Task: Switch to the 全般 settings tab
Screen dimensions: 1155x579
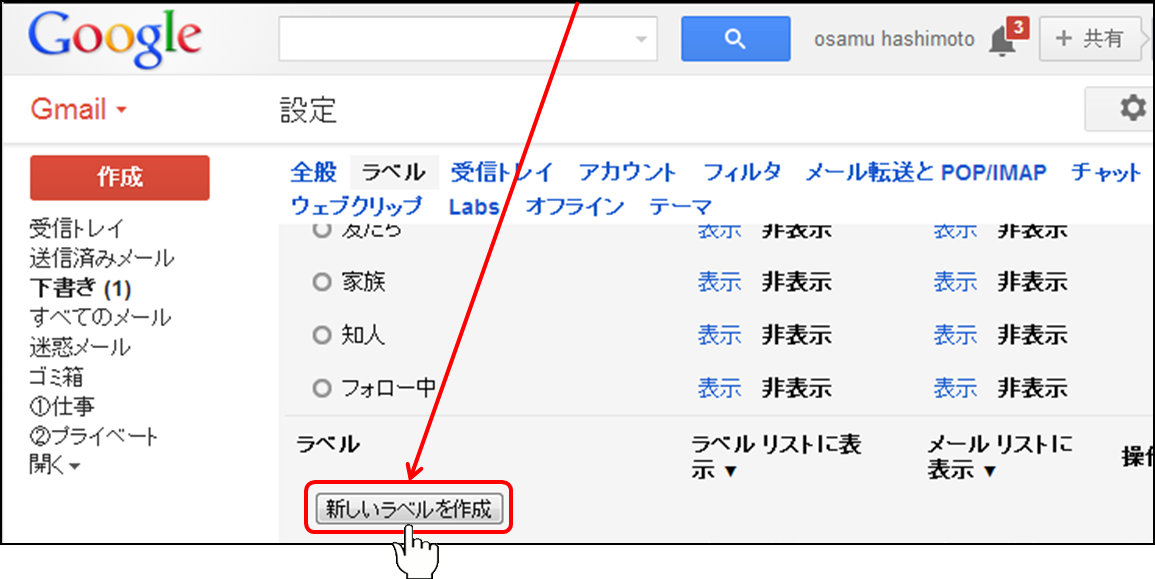Action: (x=314, y=172)
